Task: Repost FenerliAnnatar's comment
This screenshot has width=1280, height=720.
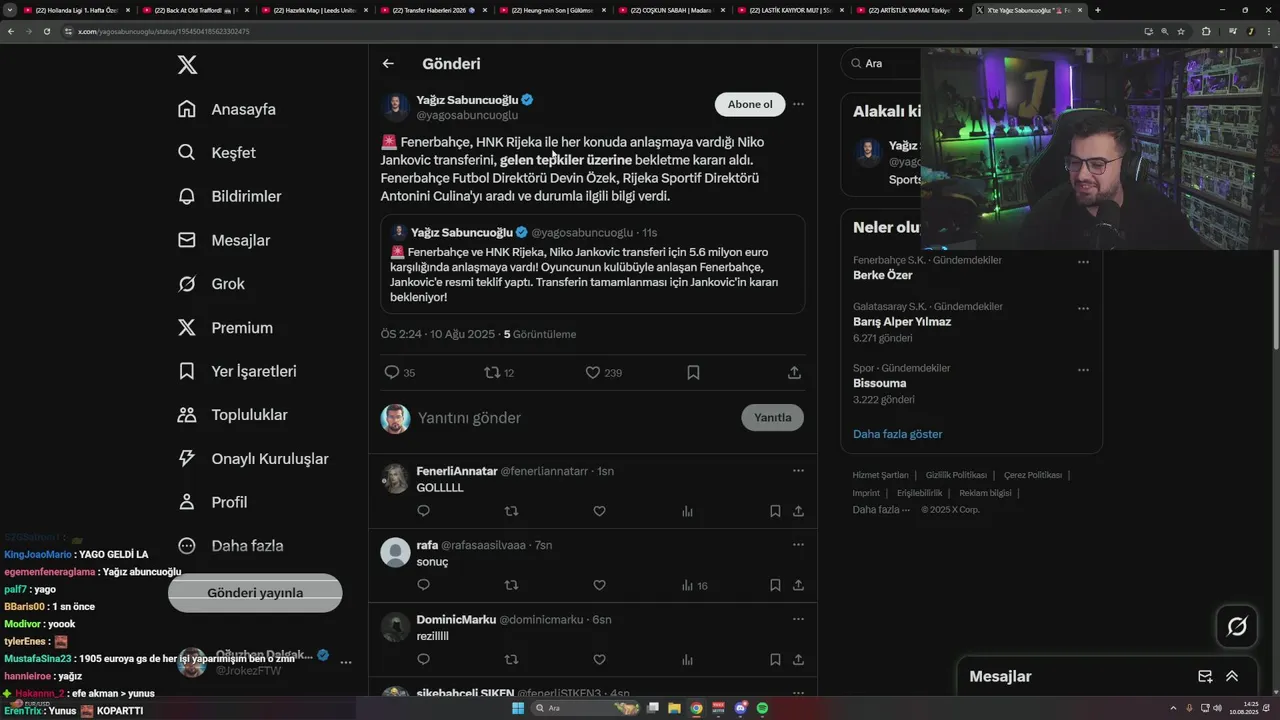Action: [x=511, y=511]
